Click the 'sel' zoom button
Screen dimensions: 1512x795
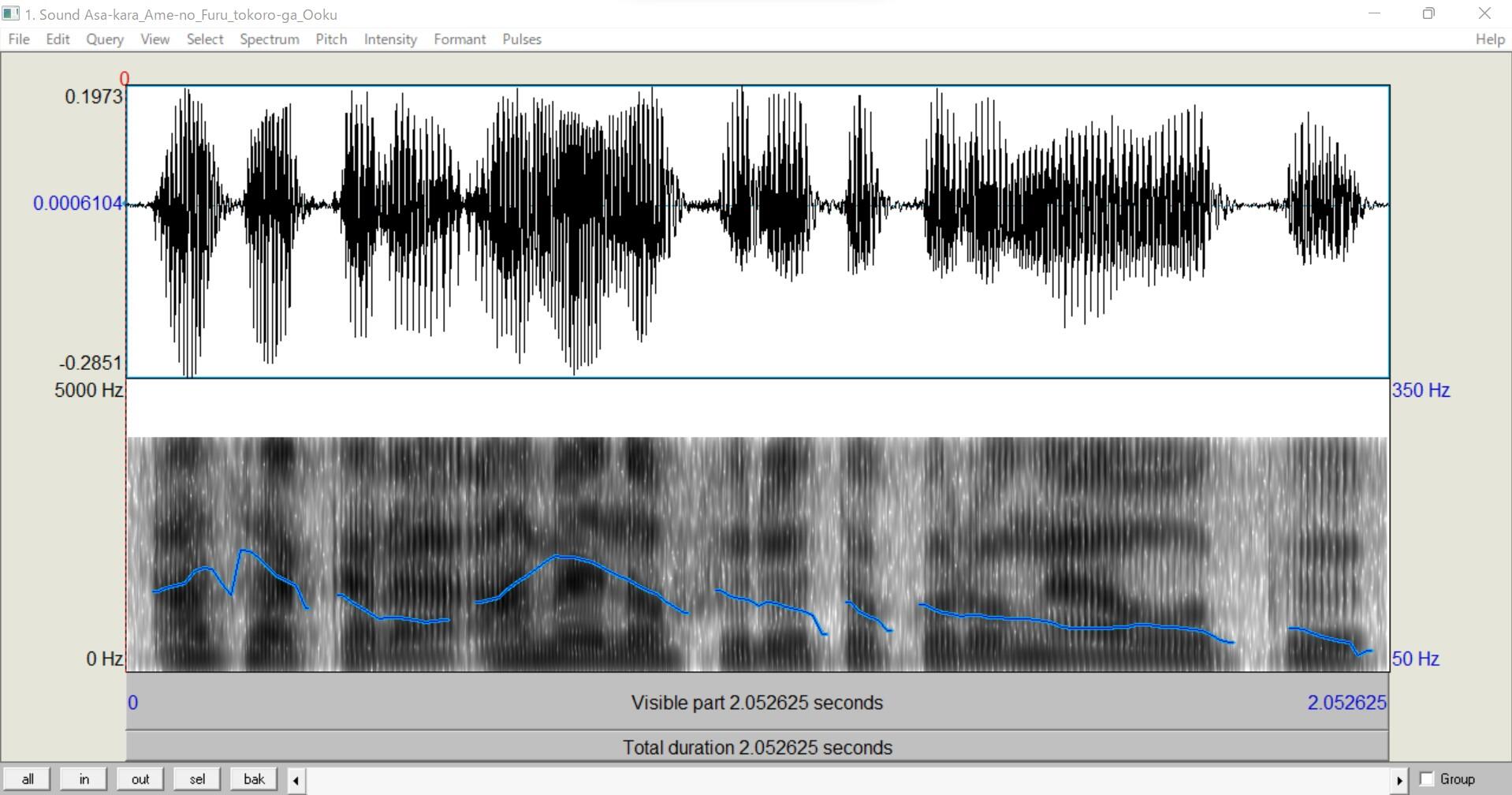197,779
